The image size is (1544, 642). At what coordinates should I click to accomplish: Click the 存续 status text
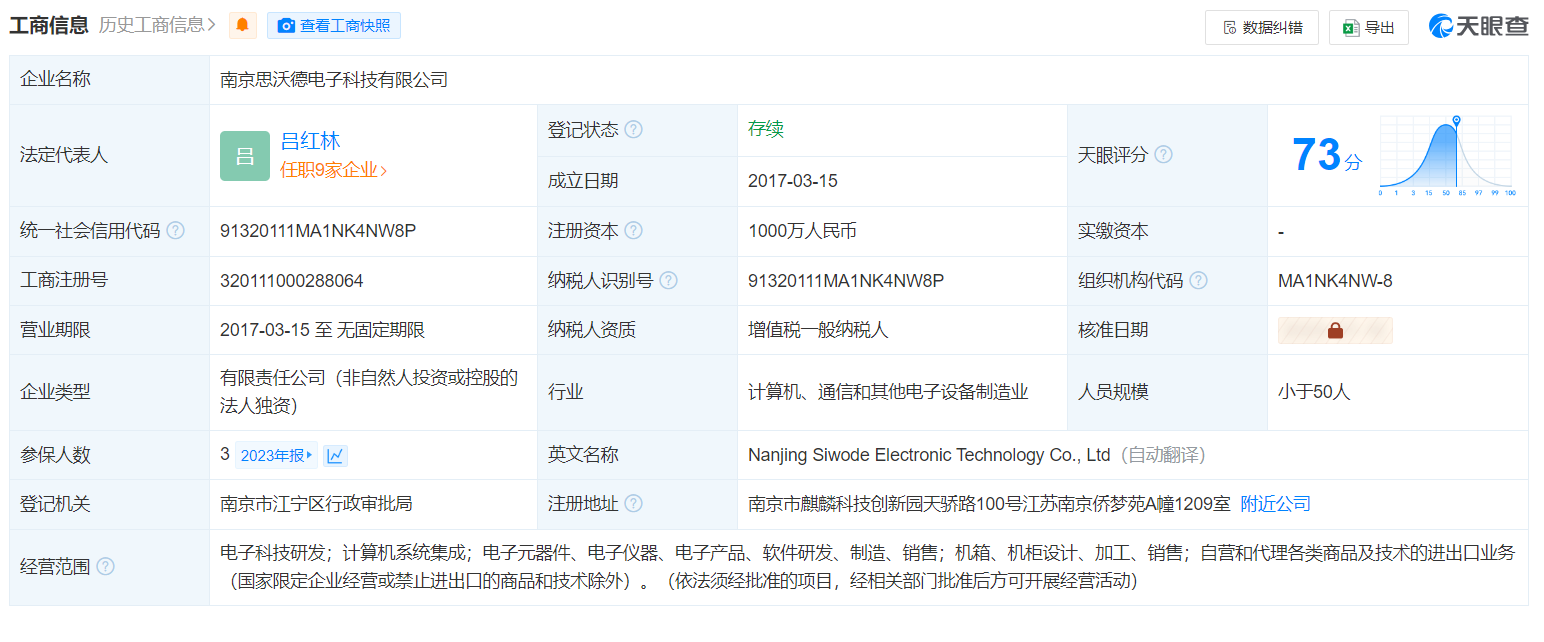coord(766,129)
